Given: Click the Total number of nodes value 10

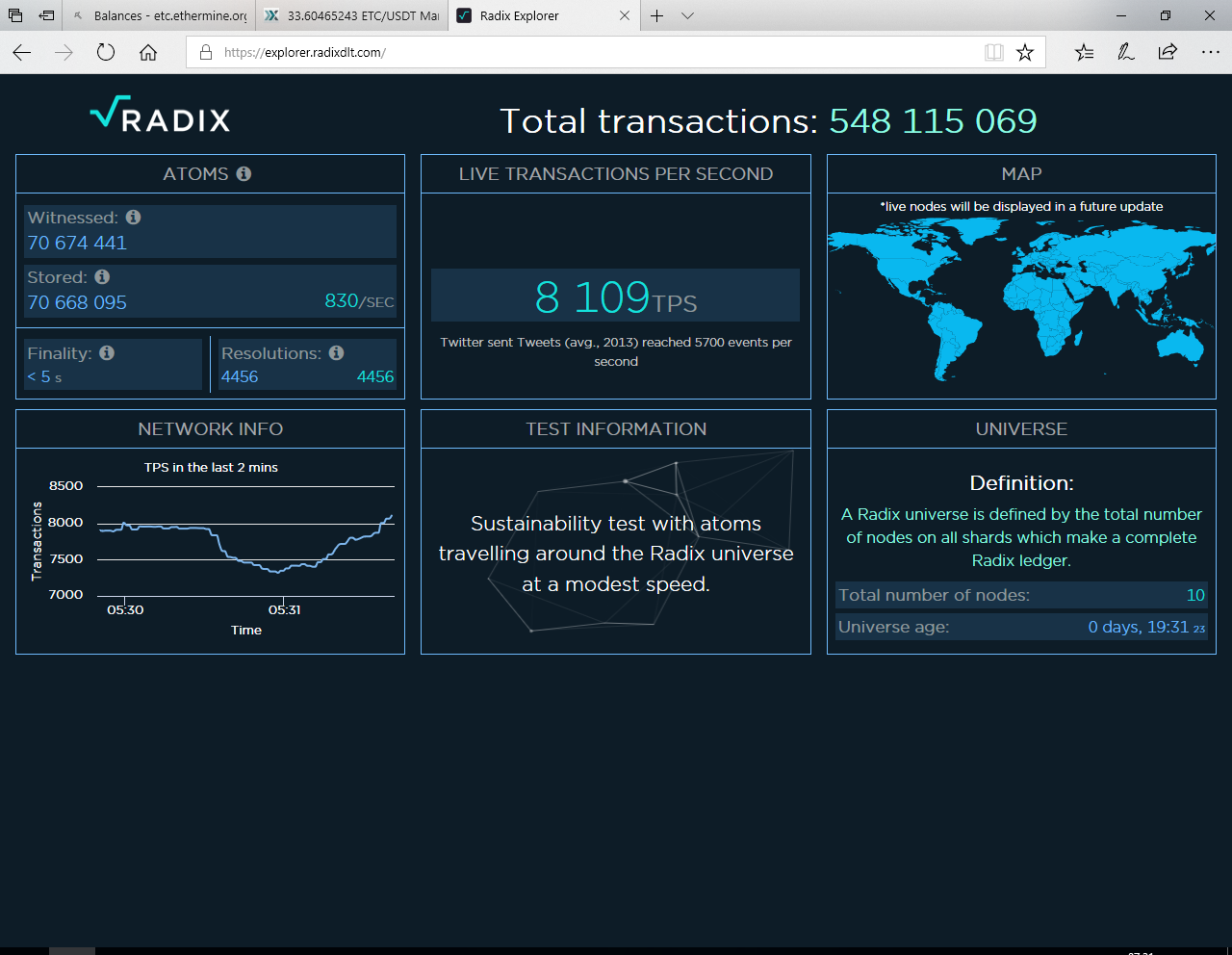Looking at the screenshot, I should coord(1195,595).
